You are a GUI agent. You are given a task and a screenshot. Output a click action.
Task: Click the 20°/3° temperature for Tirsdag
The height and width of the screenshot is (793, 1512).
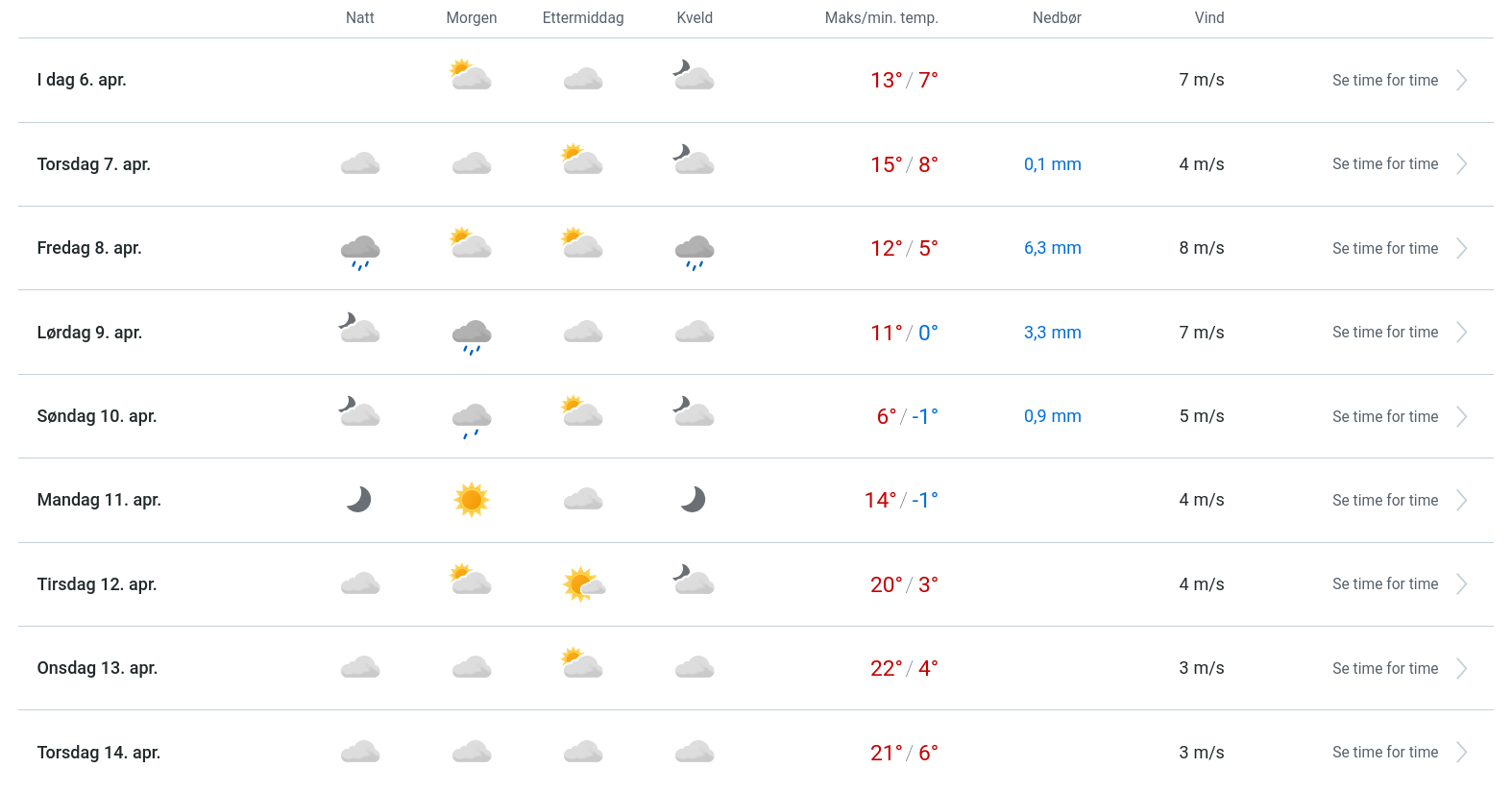903,584
